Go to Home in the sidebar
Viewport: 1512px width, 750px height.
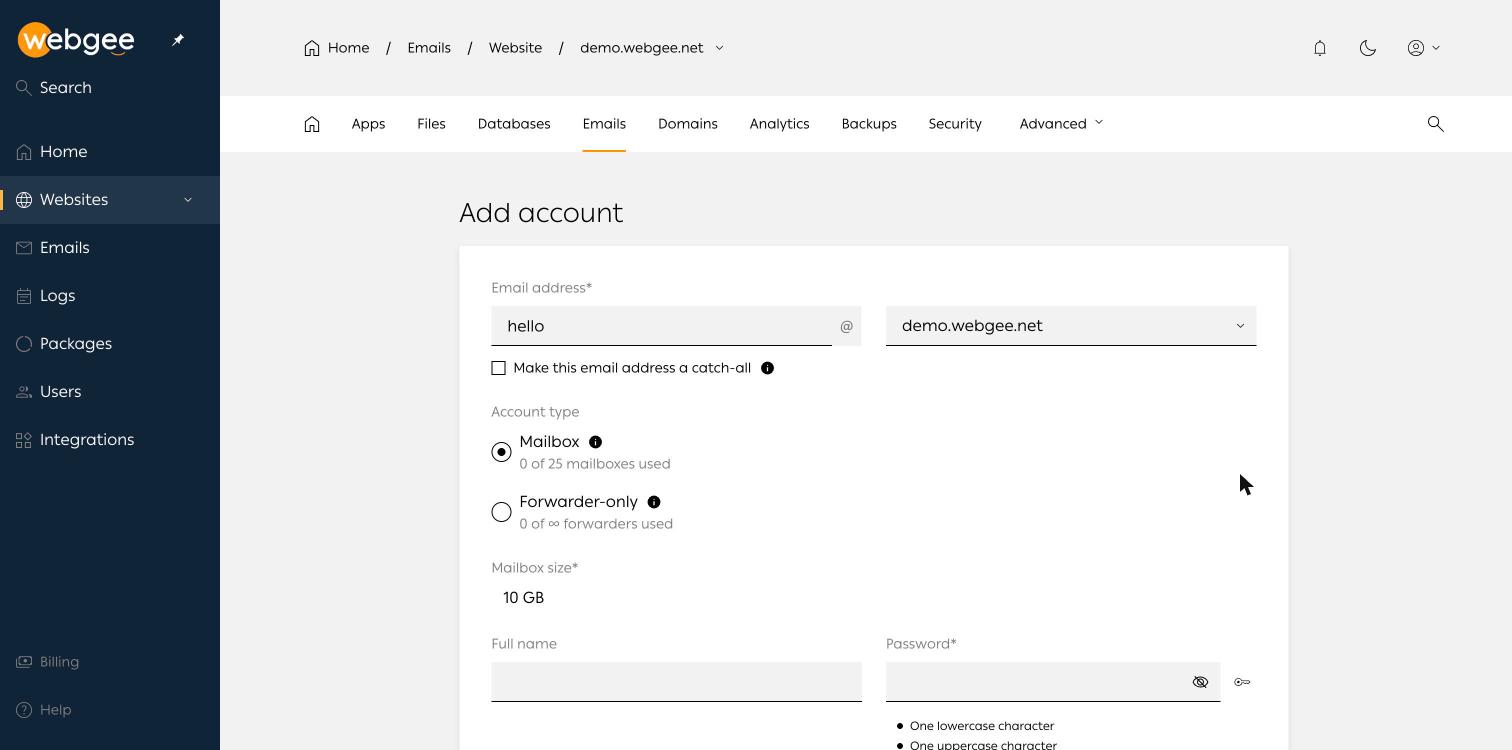110,152
